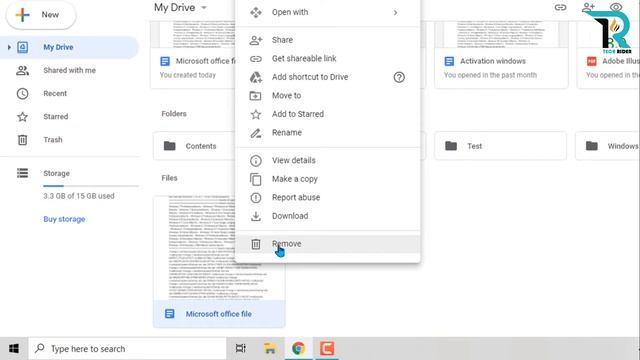Viewport: 640px width, 360px height.
Task: Choose Rename from the menu
Action: pyautogui.click(x=328, y=133)
